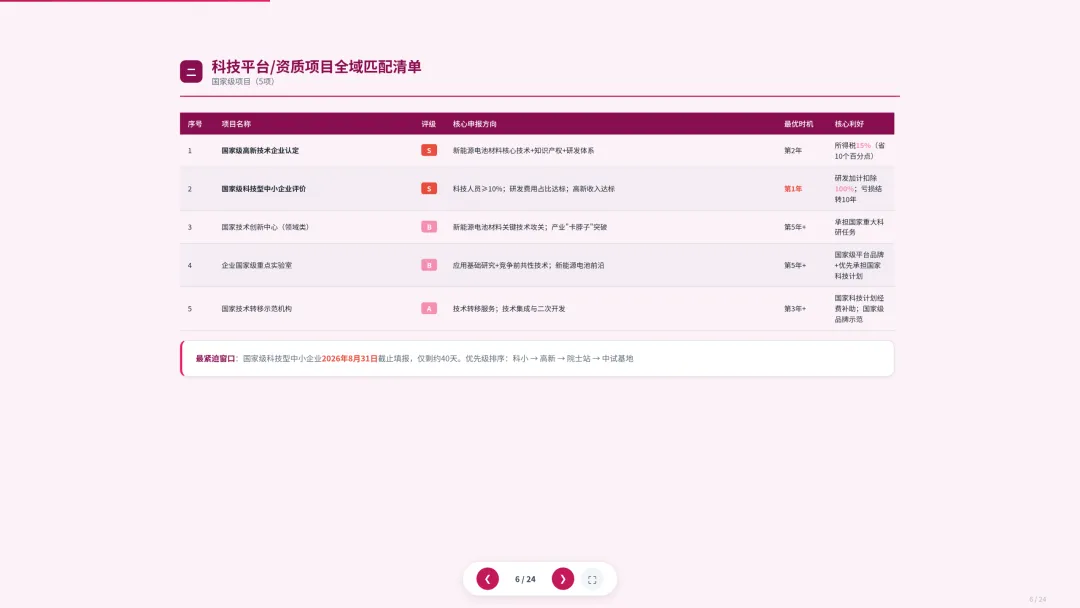The height and width of the screenshot is (608, 1080).
Task: Click column header 评级
Action: (x=429, y=124)
